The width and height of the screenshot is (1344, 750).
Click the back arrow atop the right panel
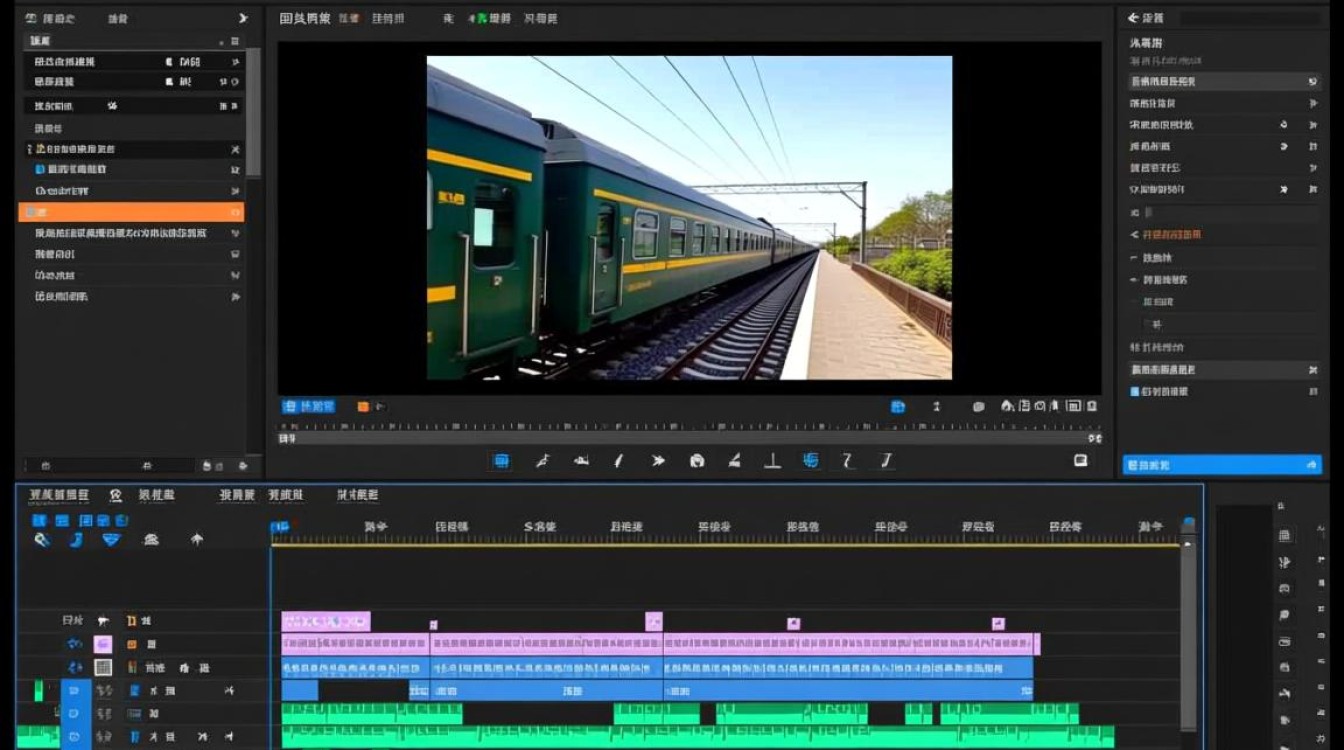coord(1133,18)
